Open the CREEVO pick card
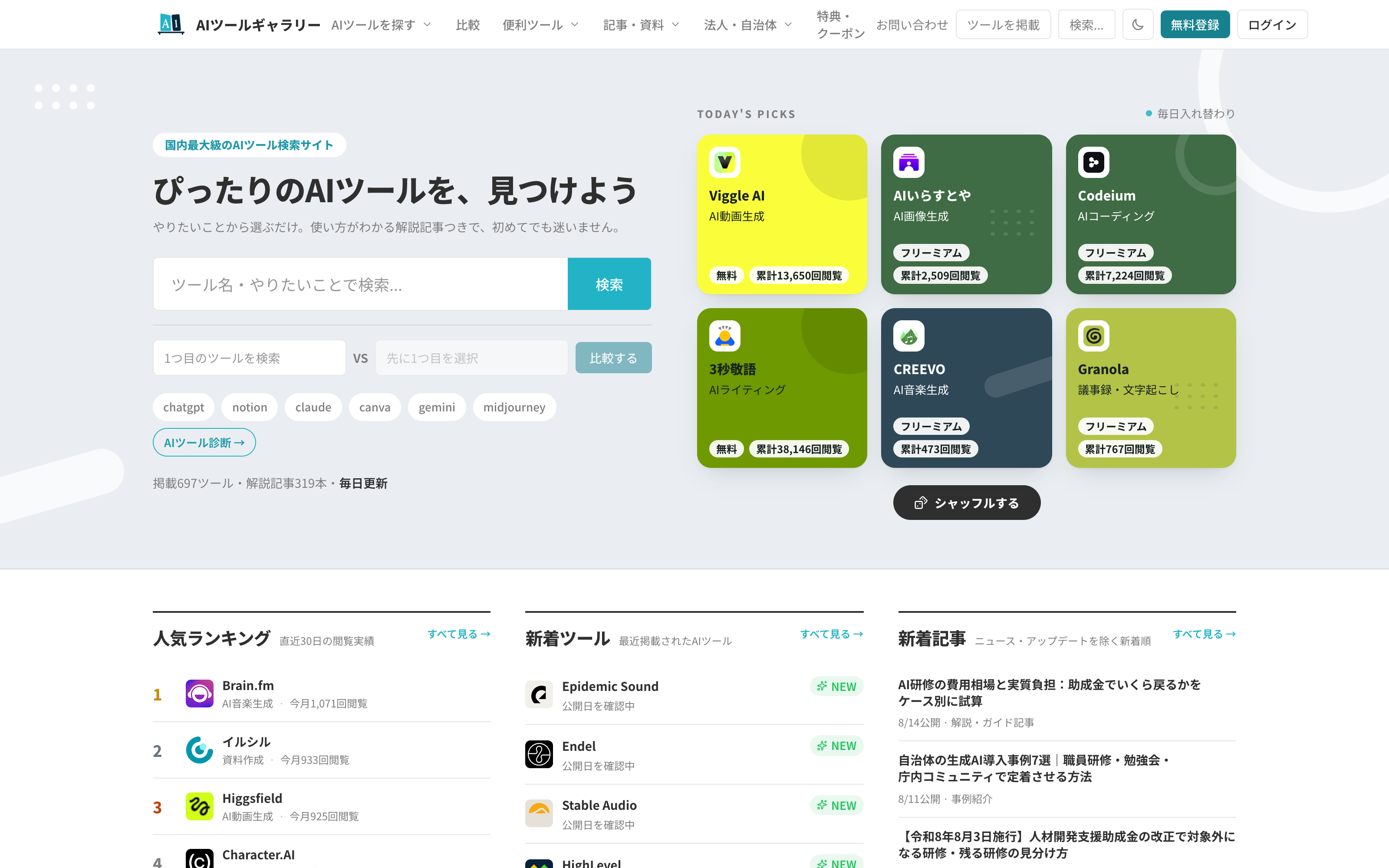Viewport: 1389px width, 868px height. 967,388
